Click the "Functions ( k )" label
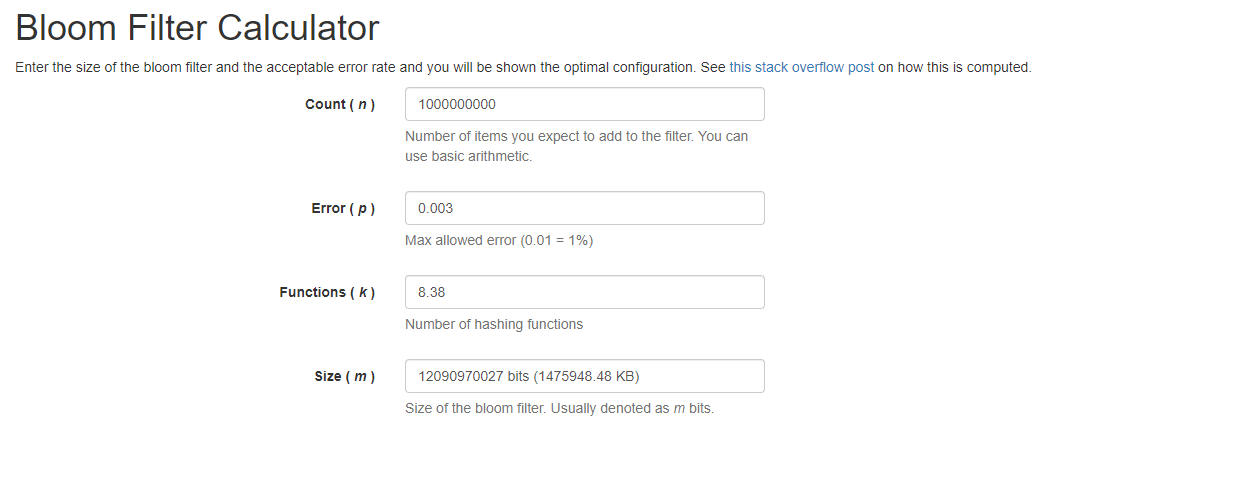The image size is (1239, 495). (x=327, y=292)
